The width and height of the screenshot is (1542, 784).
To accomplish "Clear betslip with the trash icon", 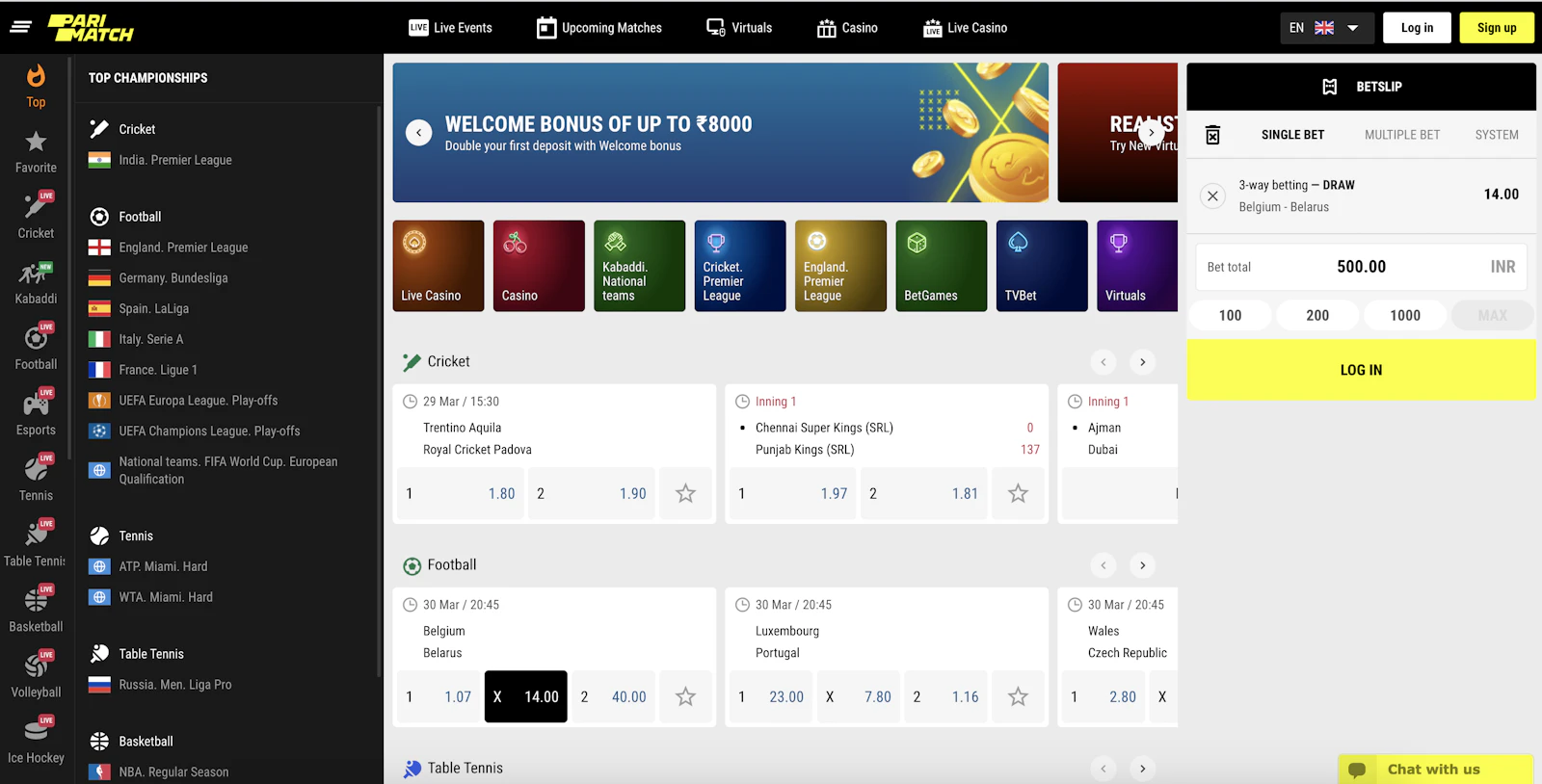I will tap(1212, 135).
